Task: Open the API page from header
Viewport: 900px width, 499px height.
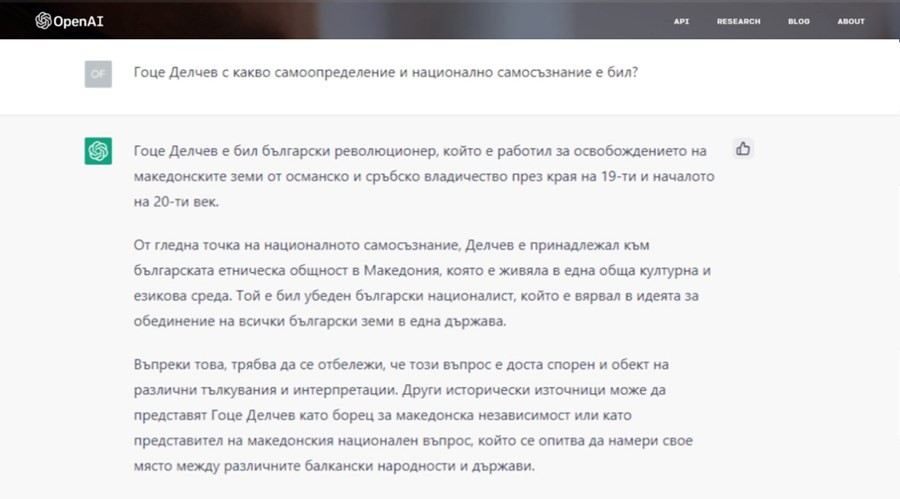Action: [681, 21]
